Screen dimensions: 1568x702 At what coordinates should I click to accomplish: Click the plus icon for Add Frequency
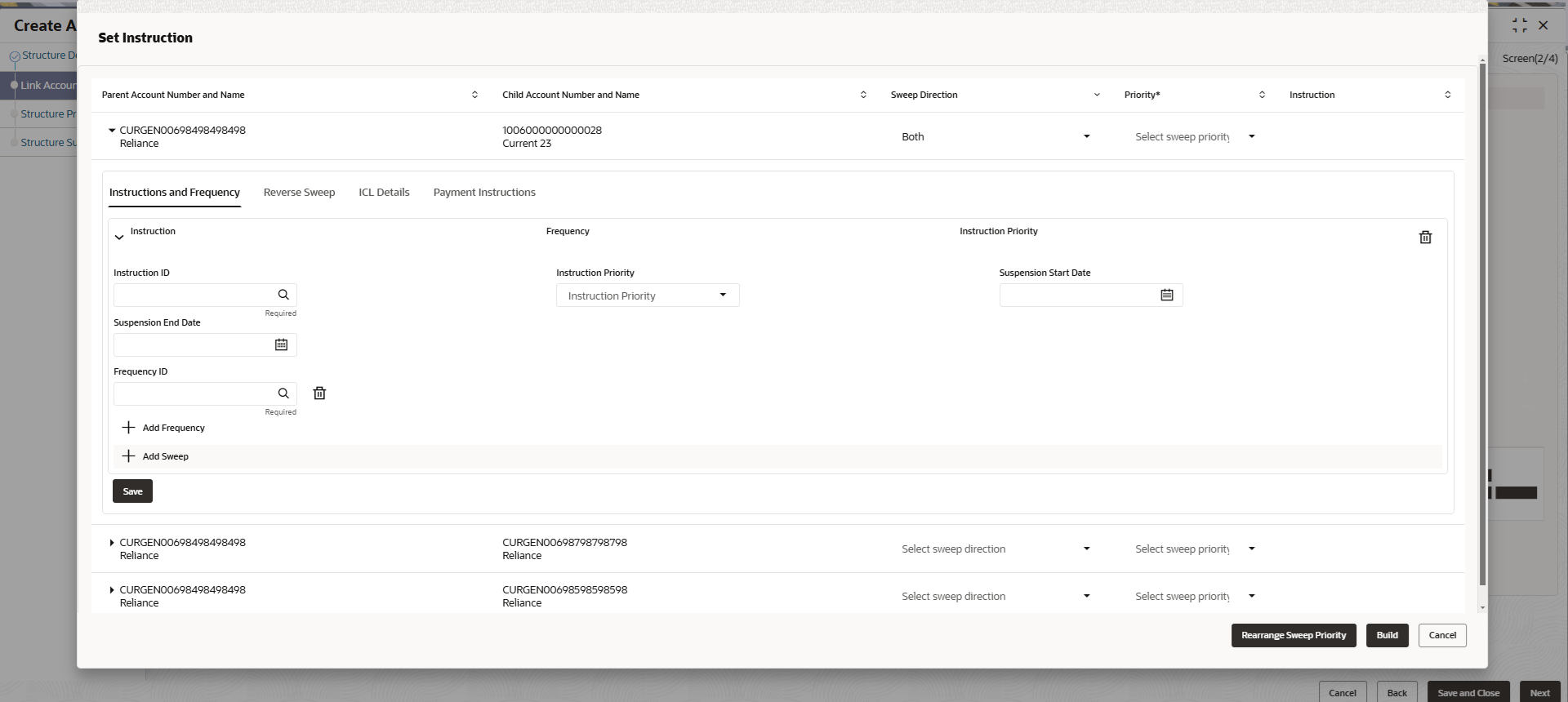point(128,428)
